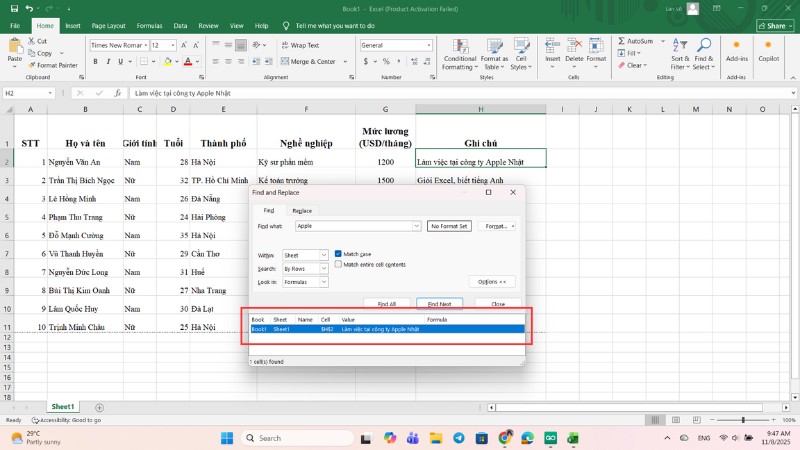Toggle Bold formatting in the ribbon
Screen dimensions: 800x450
pyautogui.click(x=94, y=62)
